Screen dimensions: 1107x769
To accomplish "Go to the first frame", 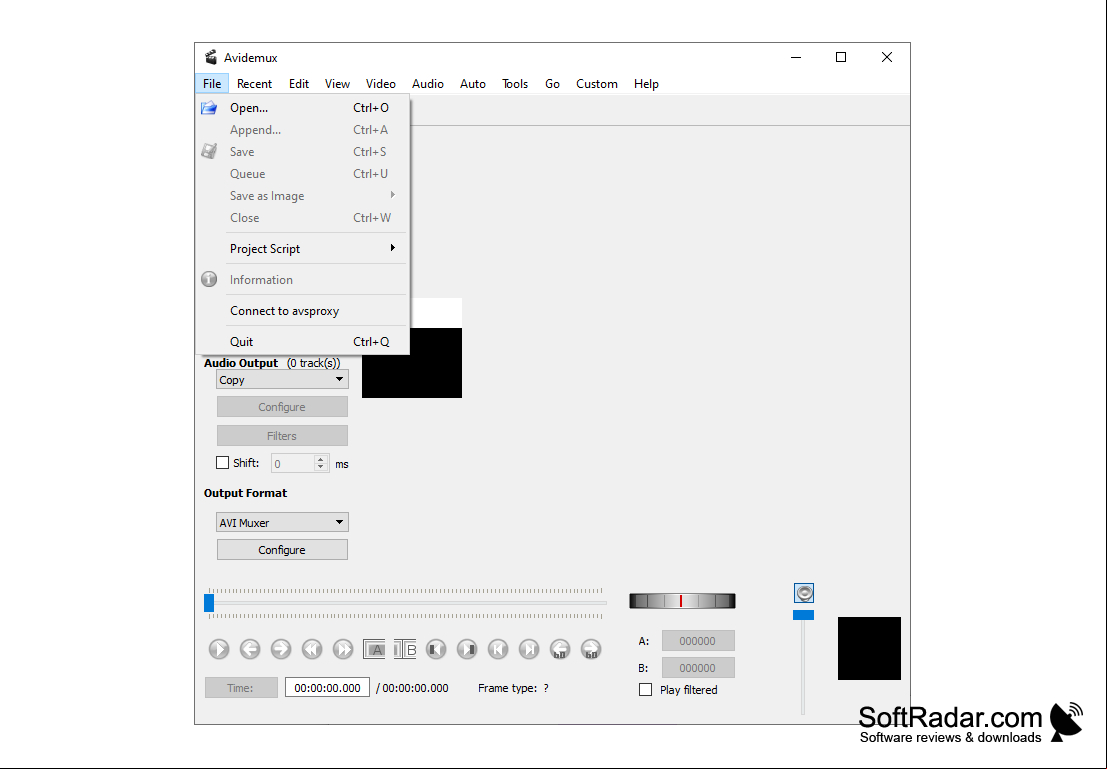I will click(498, 649).
